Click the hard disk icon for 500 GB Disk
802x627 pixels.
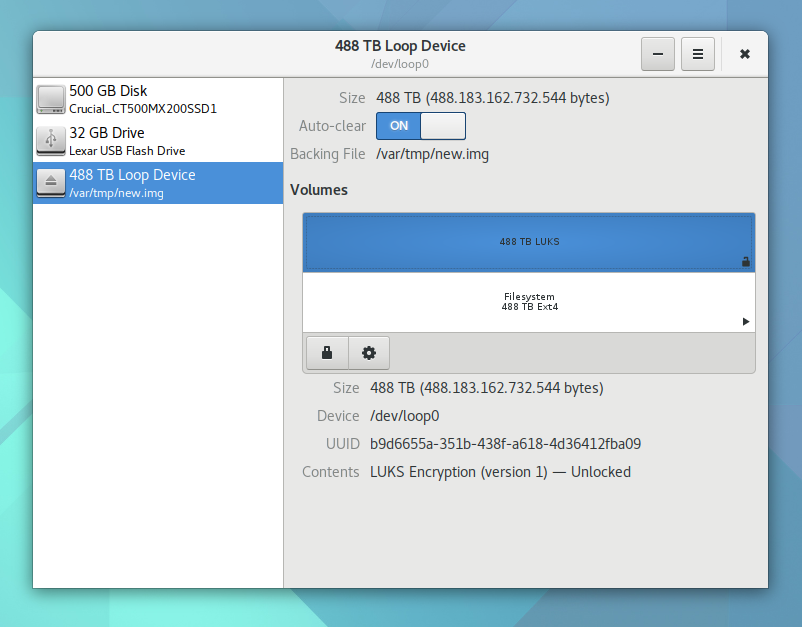point(50,99)
